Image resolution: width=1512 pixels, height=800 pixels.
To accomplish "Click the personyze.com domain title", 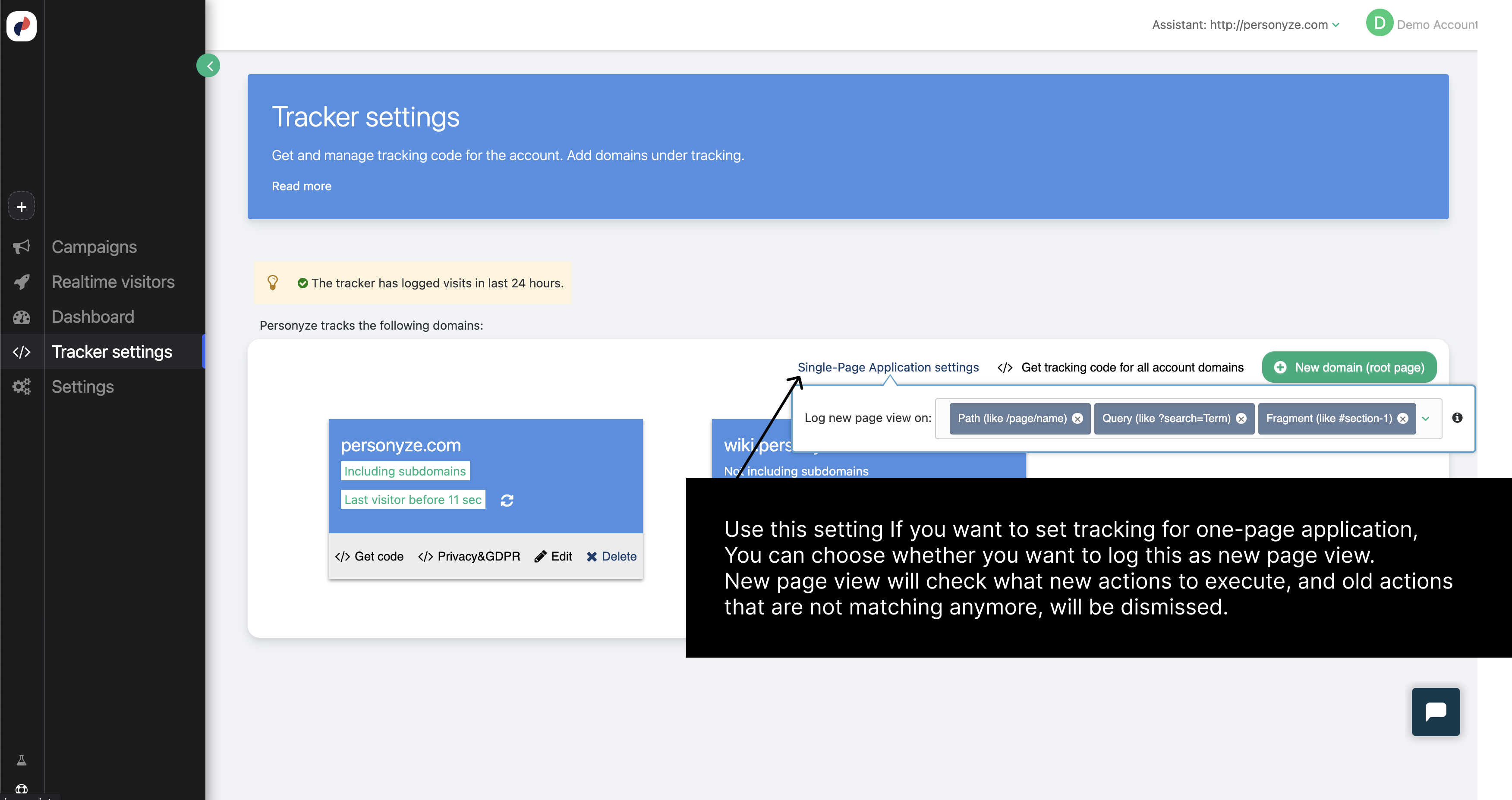I will pos(401,445).
